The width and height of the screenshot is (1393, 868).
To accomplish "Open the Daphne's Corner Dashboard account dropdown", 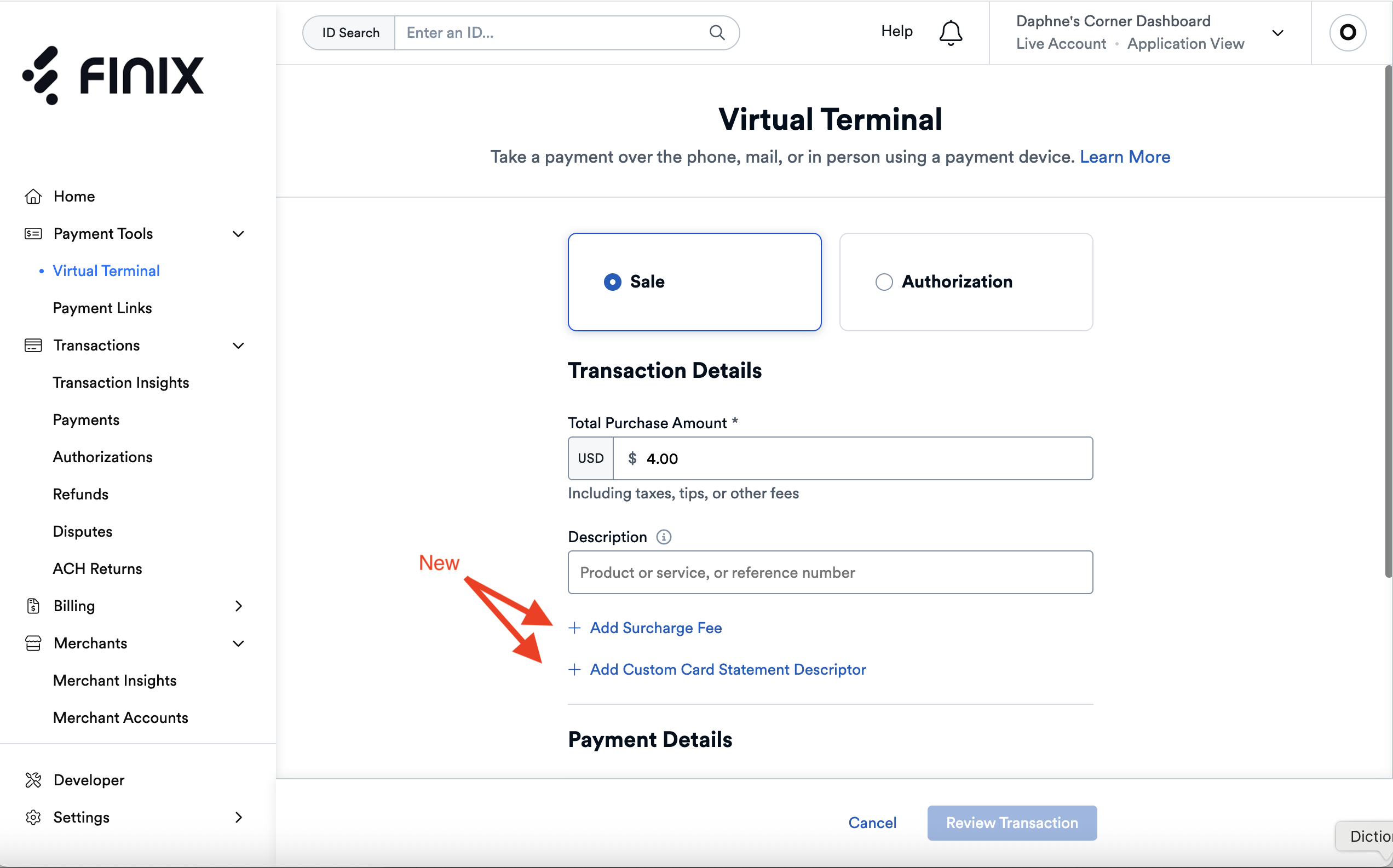I will point(1150,33).
